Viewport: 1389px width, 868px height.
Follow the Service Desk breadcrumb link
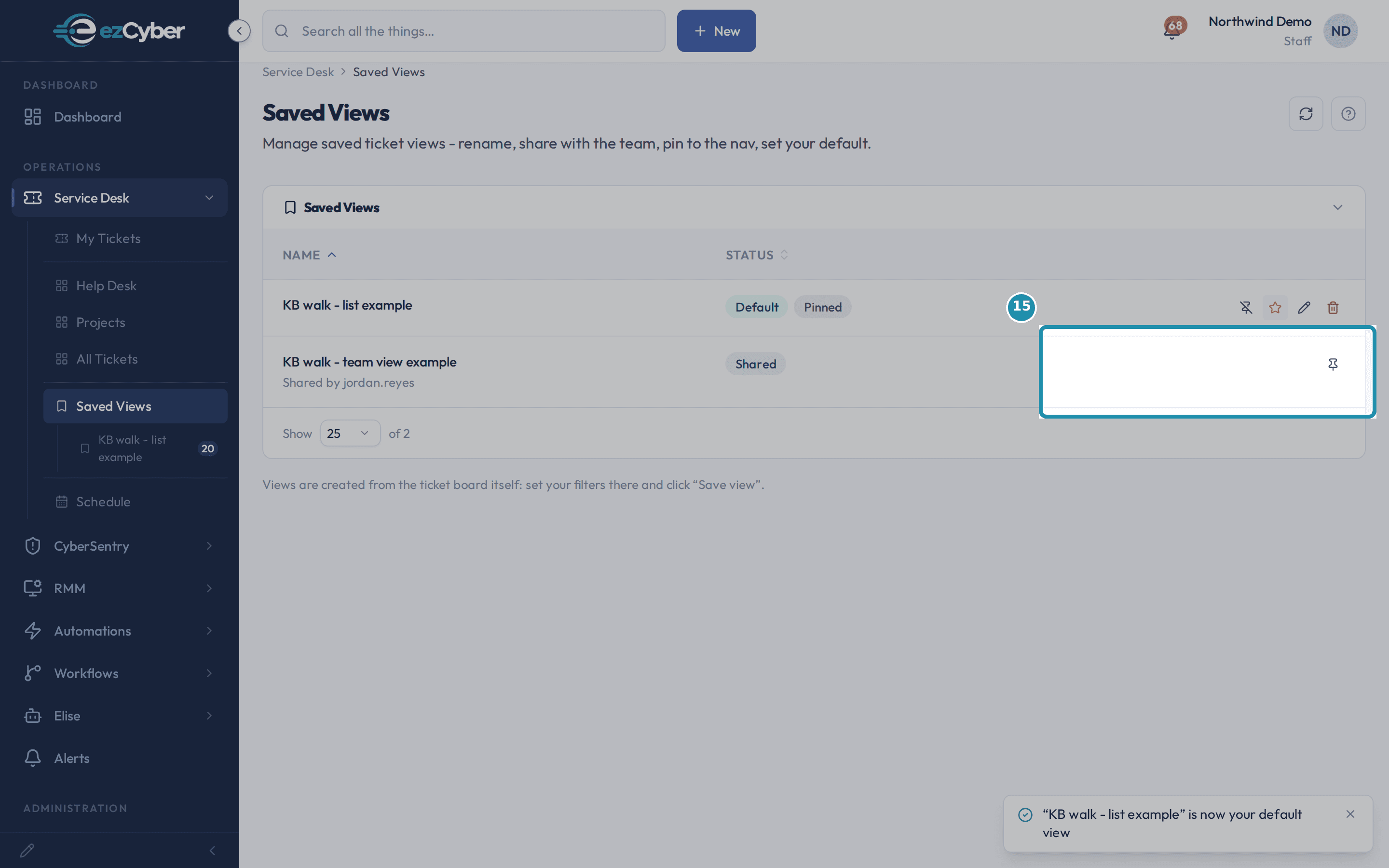point(298,72)
